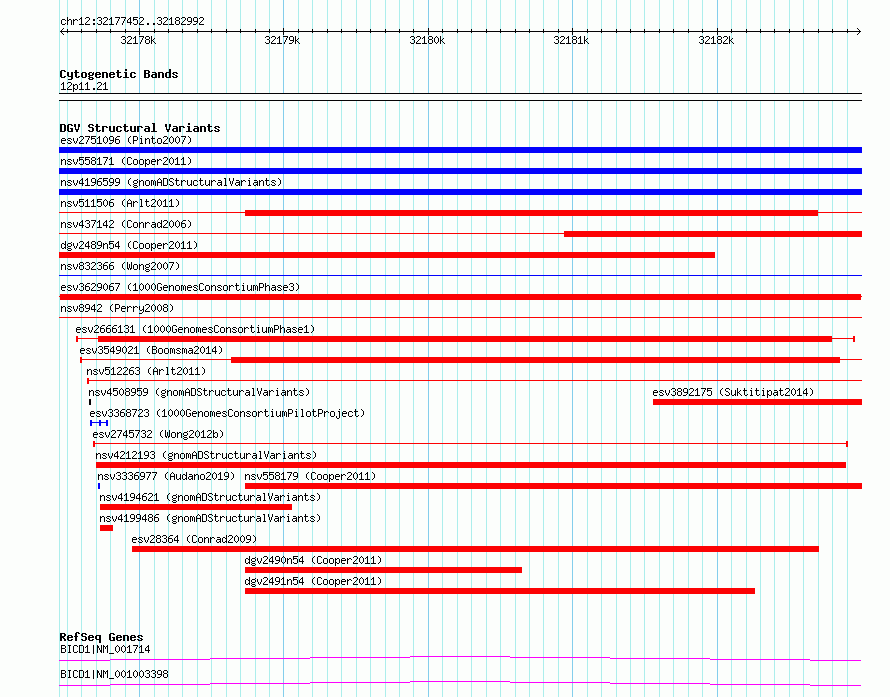This screenshot has height=697, width=890.
Task: Click esv3368723 (1000GenomesConsortiumPilotProject) label
Action: (227, 413)
